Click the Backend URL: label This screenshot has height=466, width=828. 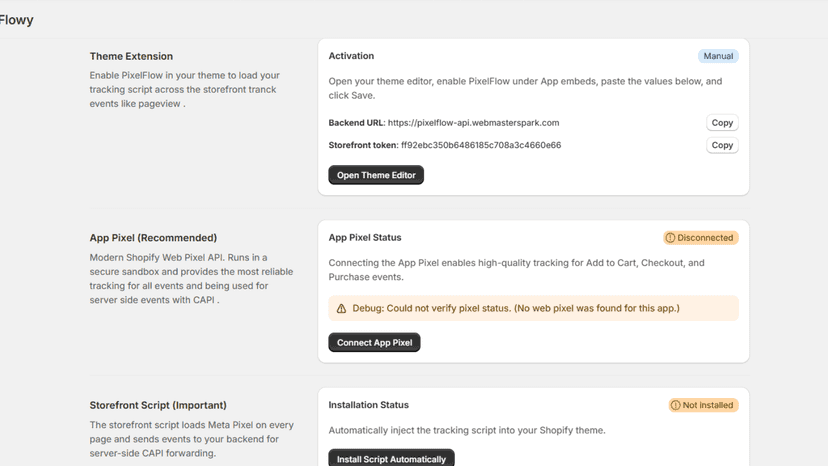(357, 123)
